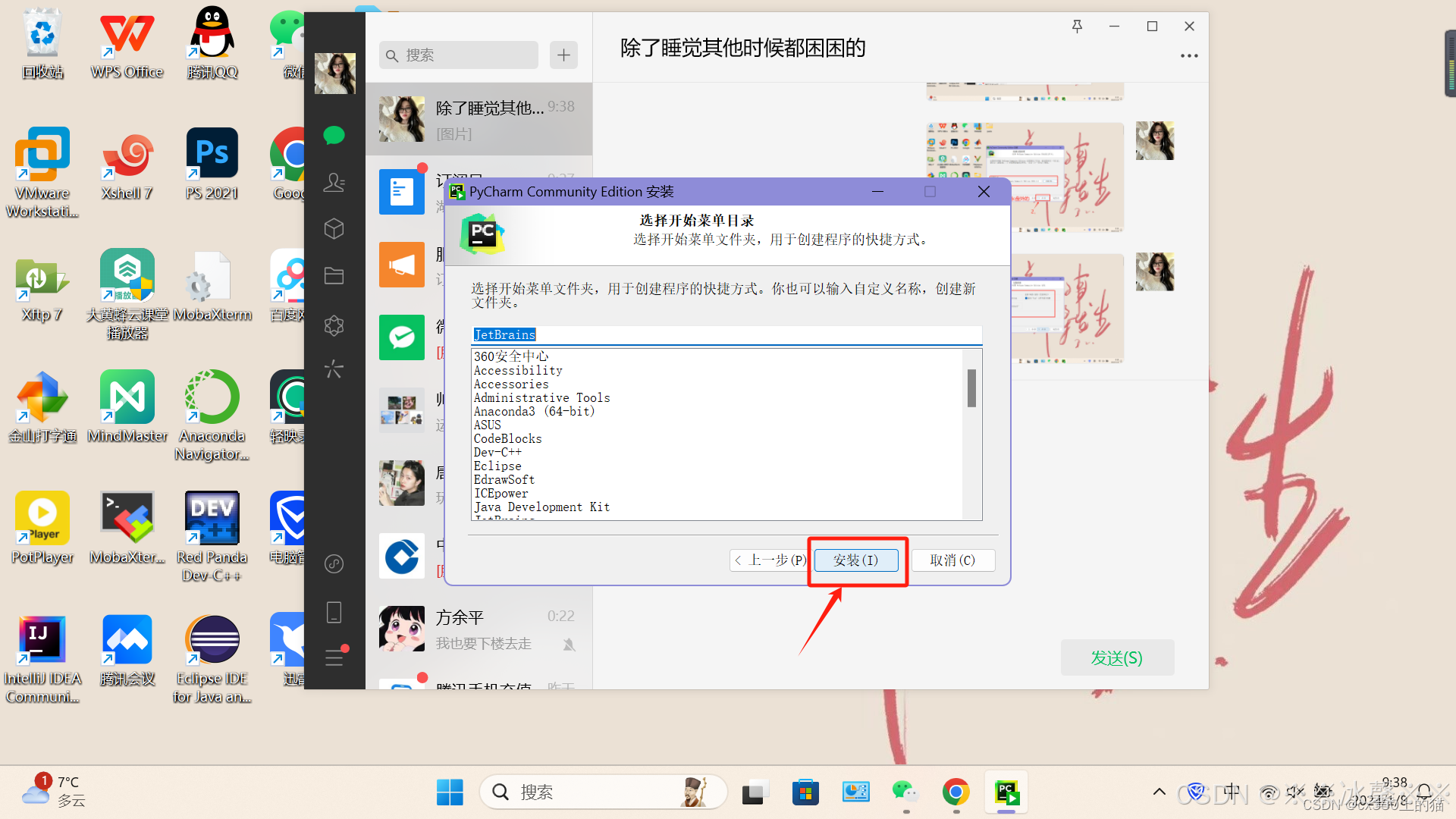Pin the WeChat window on top

[x=1077, y=27]
